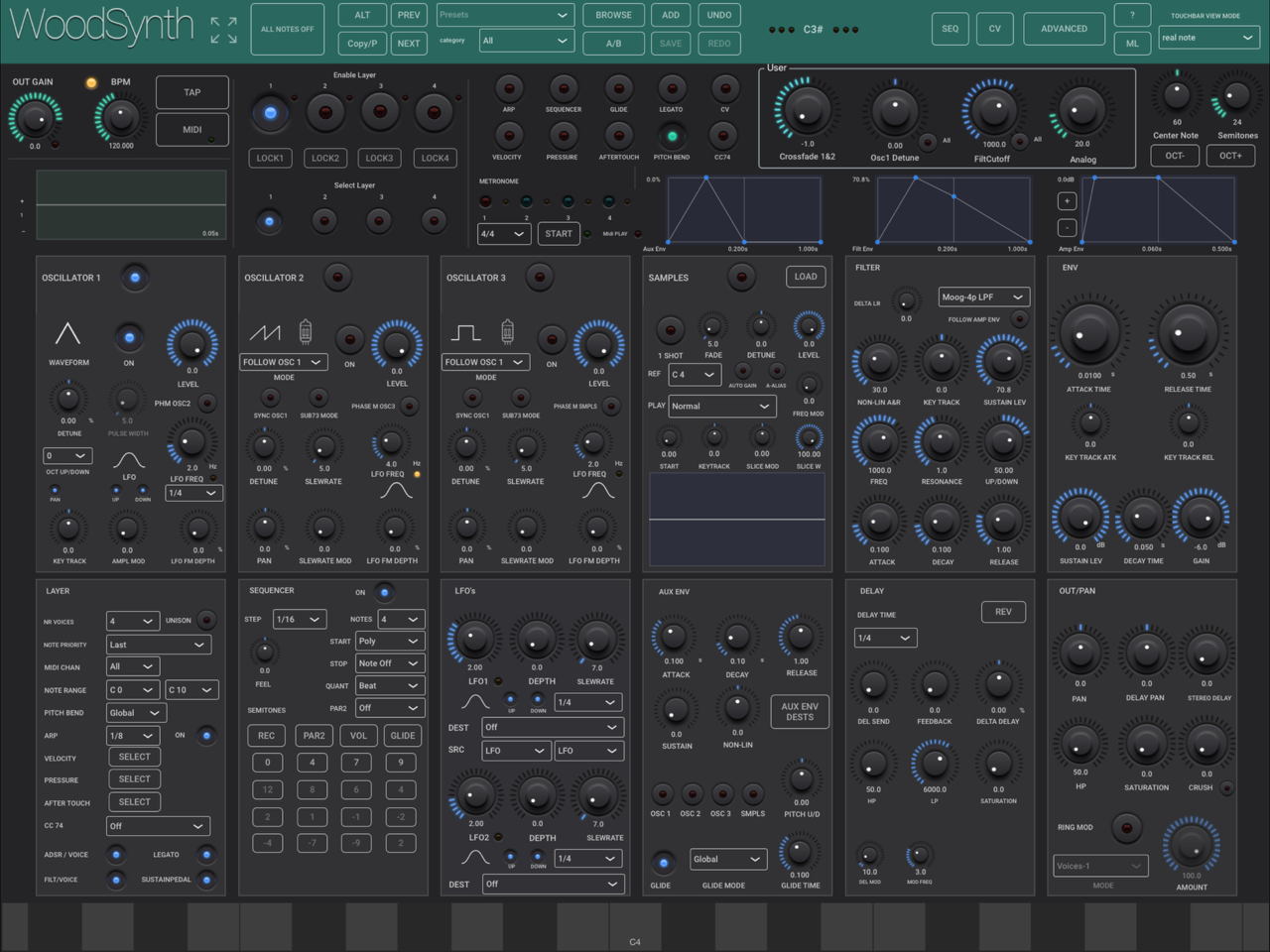Viewport: 1270px width, 952px height.
Task: Toggle the SEQUENCER button beside ARP at top
Action: pos(563,89)
